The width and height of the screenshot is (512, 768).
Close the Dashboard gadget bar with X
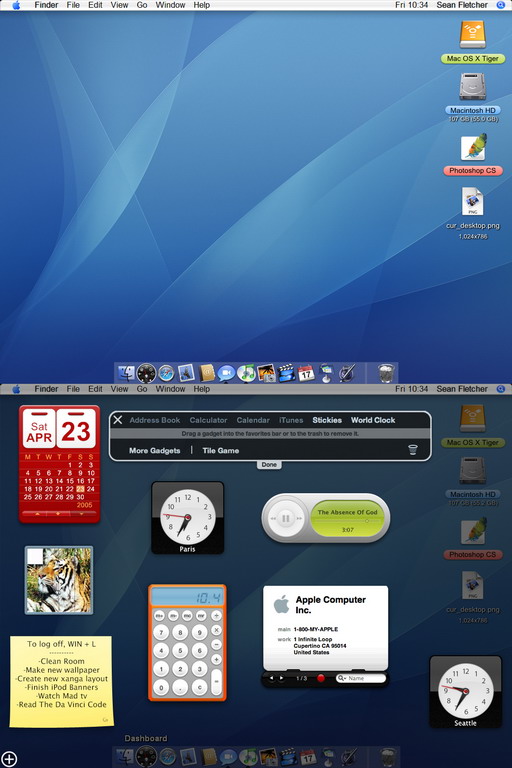pyautogui.click(x=118, y=420)
